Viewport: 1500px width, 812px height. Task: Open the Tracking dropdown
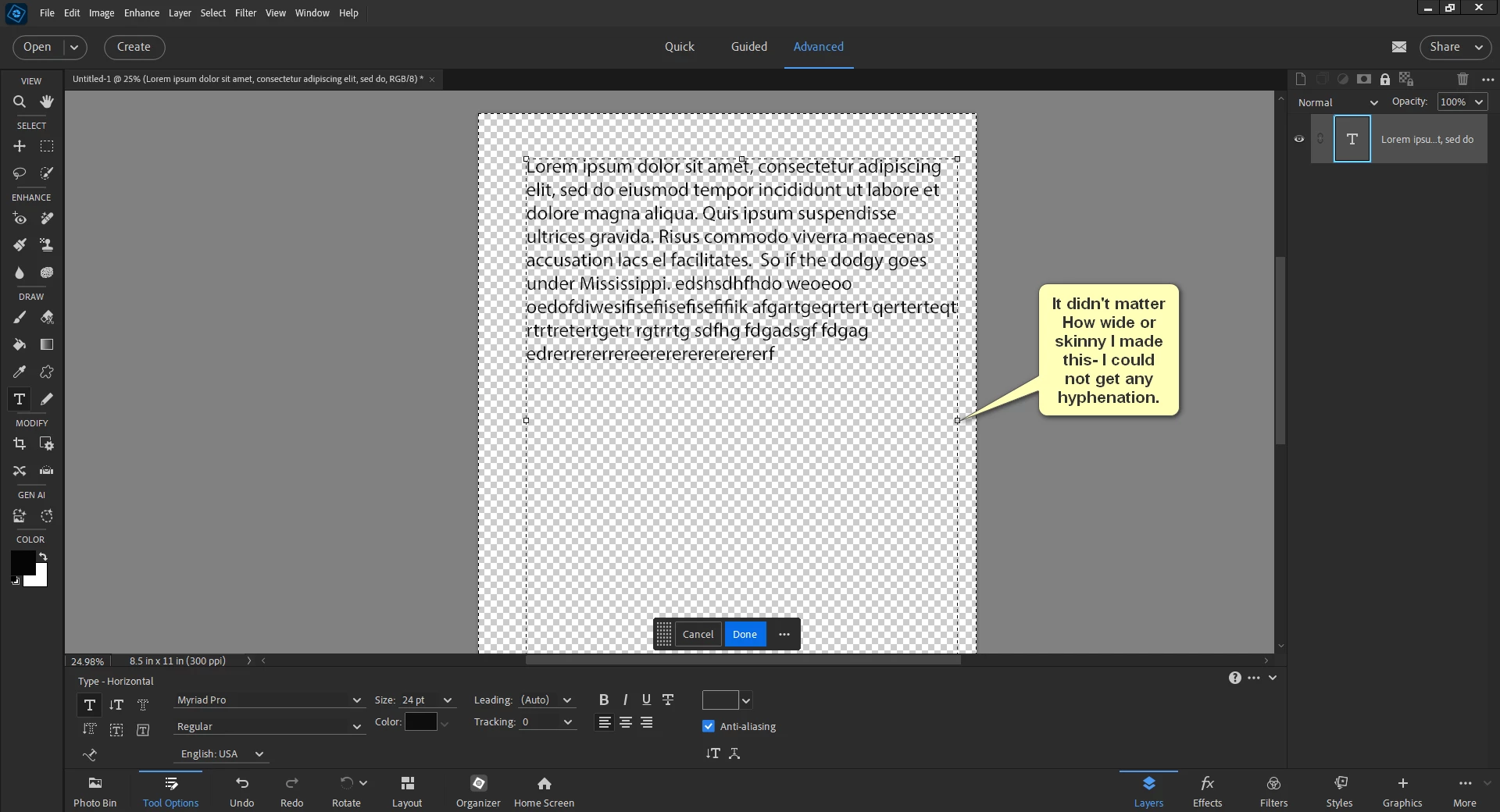(x=547, y=722)
